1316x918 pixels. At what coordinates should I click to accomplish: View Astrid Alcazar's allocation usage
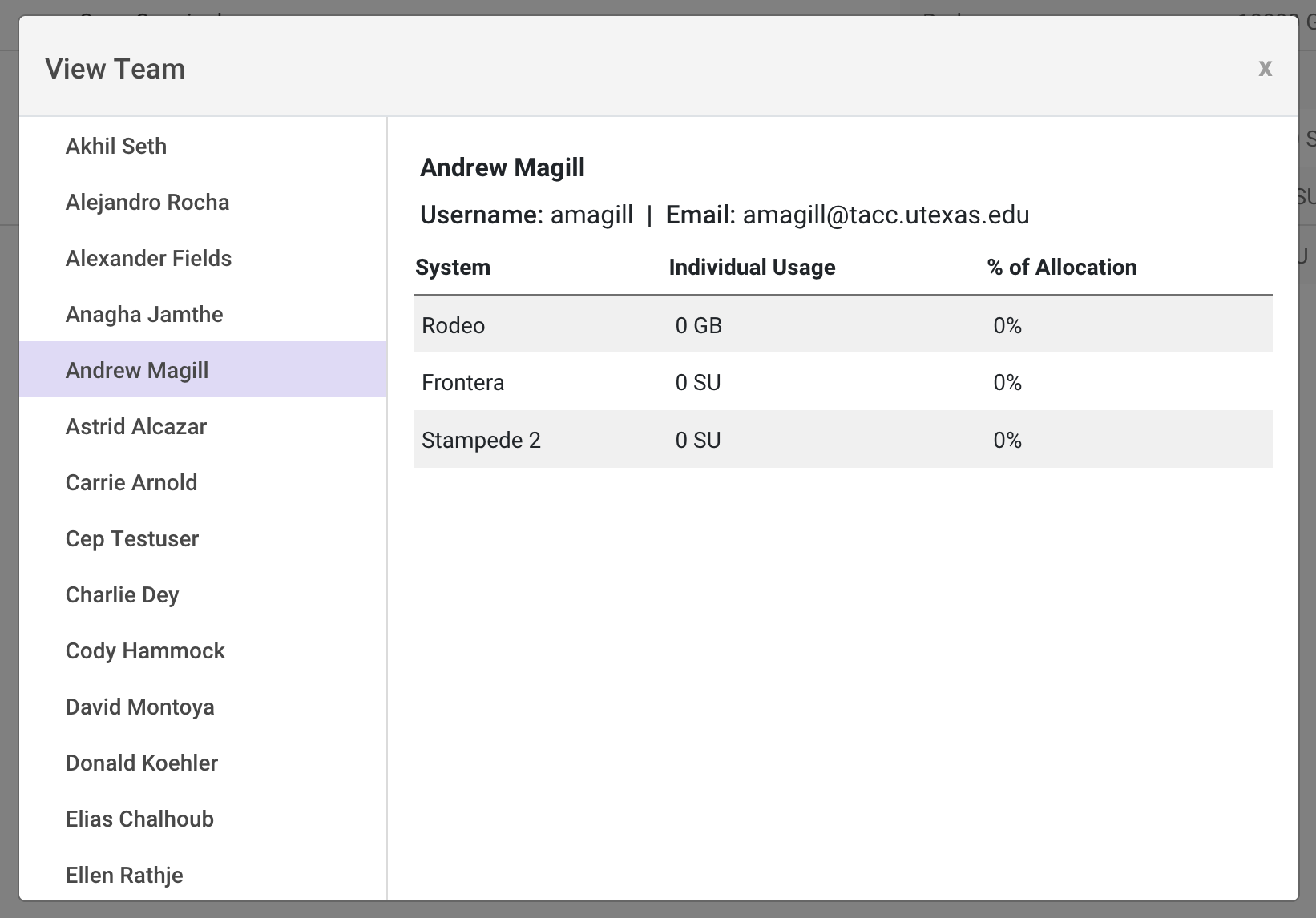tap(136, 426)
